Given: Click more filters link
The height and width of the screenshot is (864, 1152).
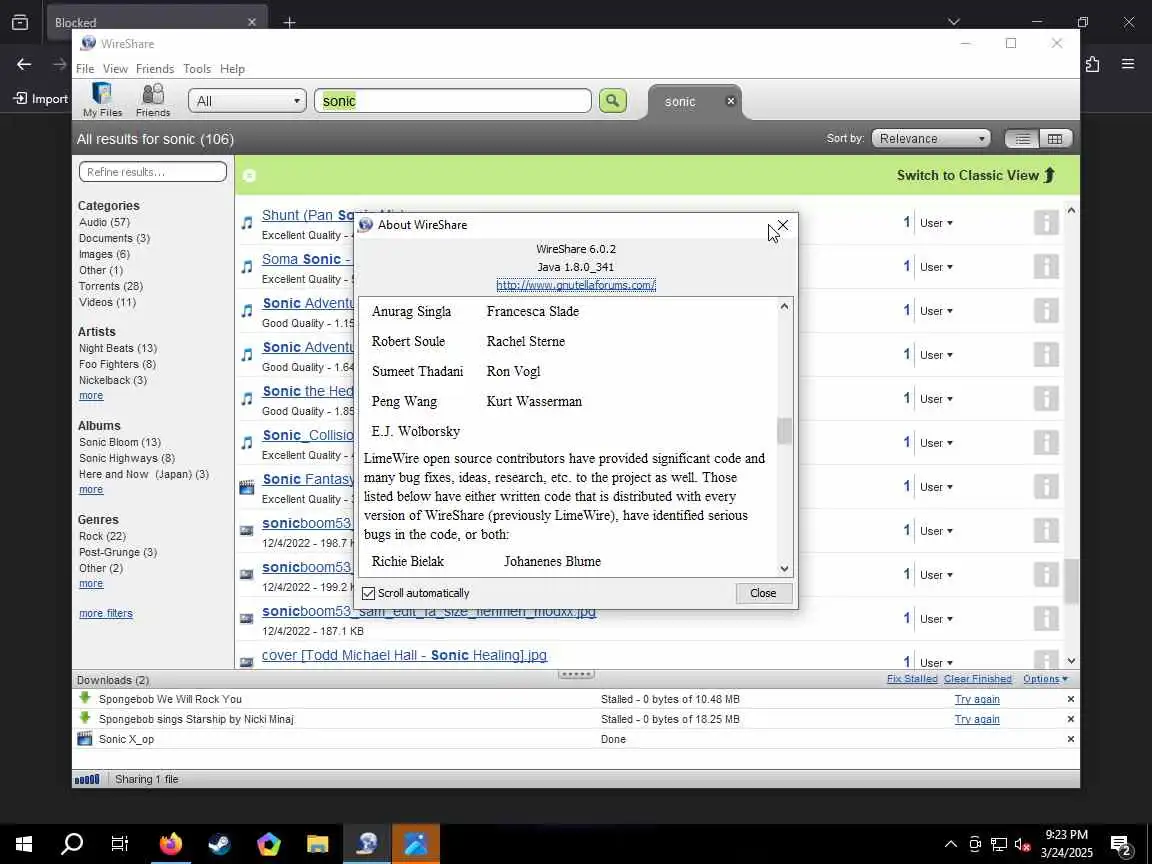Looking at the screenshot, I should 106,613.
